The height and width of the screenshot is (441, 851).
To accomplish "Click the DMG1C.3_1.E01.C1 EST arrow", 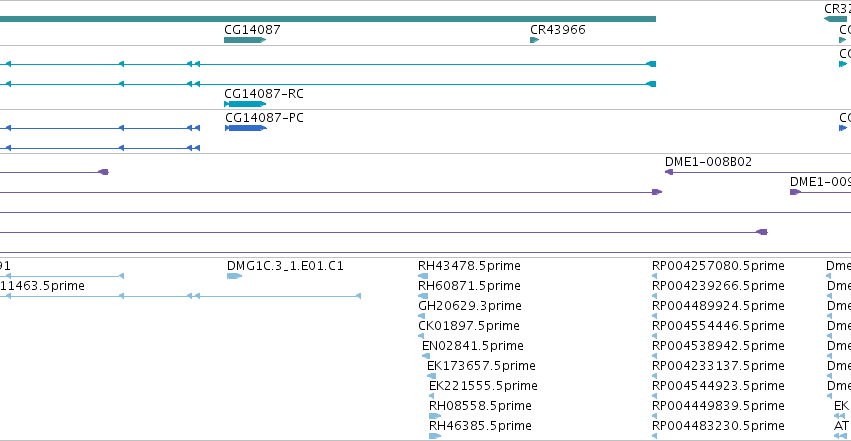I will tap(234, 276).
